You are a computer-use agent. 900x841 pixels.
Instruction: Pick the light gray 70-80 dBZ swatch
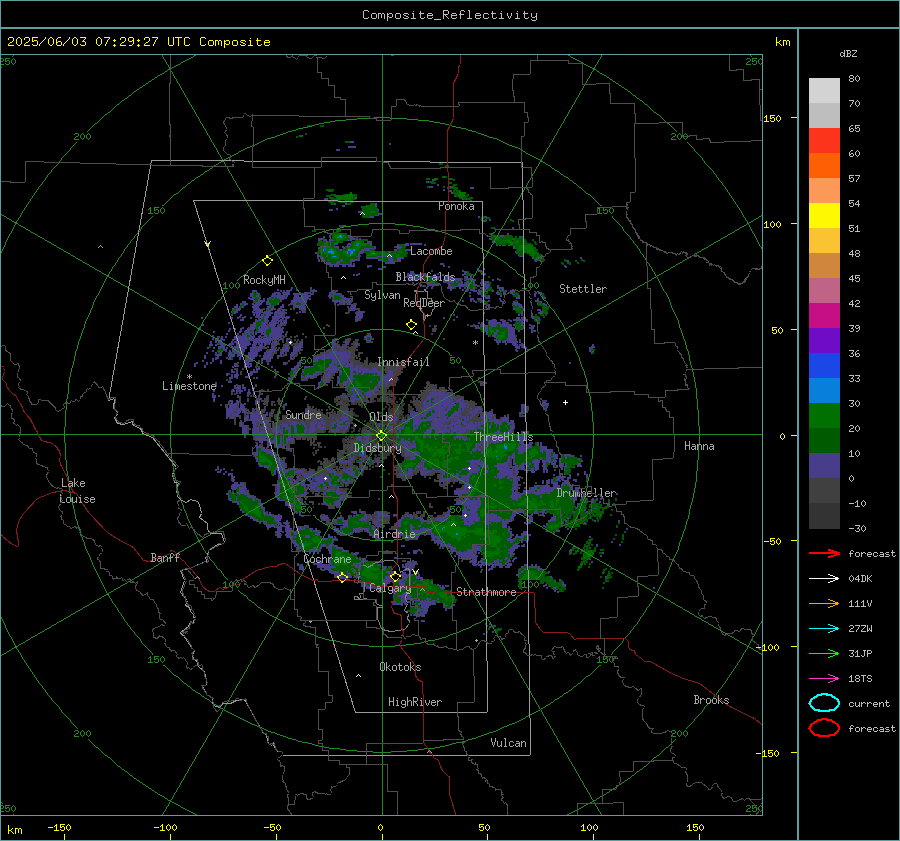coord(824,90)
